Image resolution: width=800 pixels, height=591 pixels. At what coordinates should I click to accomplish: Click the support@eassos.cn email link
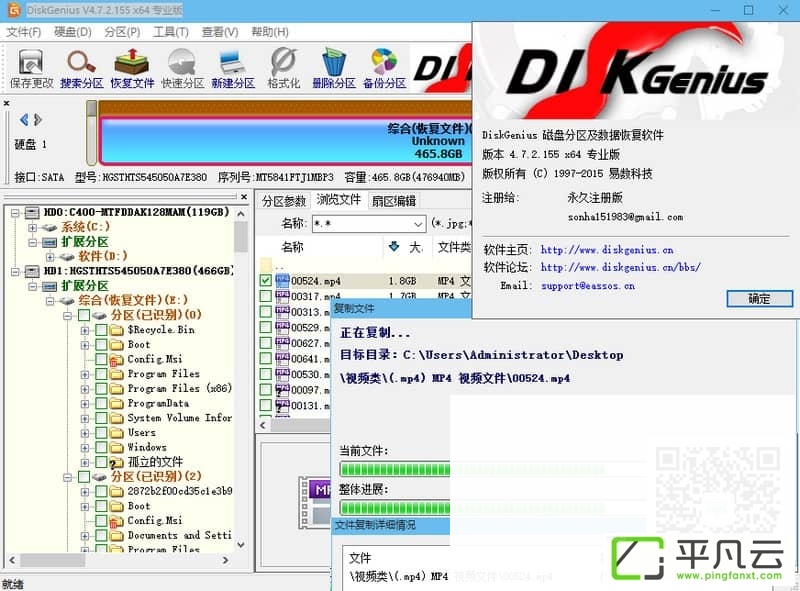pyautogui.click(x=588, y=285)
